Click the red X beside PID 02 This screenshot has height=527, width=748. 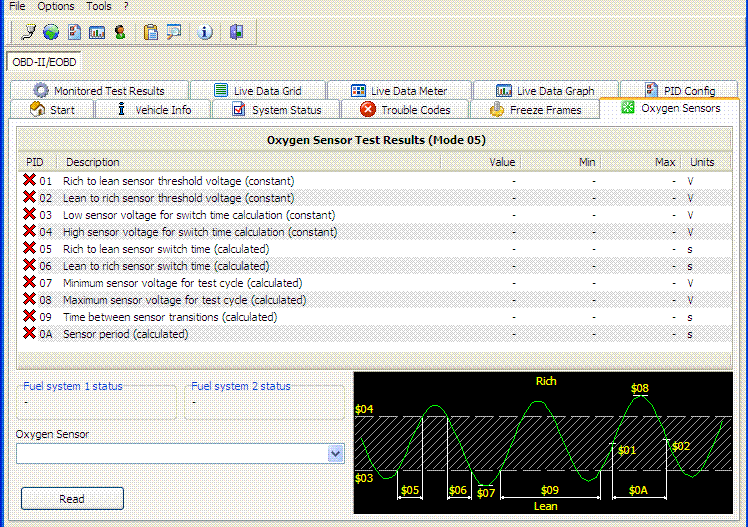(x=30, y=197)
